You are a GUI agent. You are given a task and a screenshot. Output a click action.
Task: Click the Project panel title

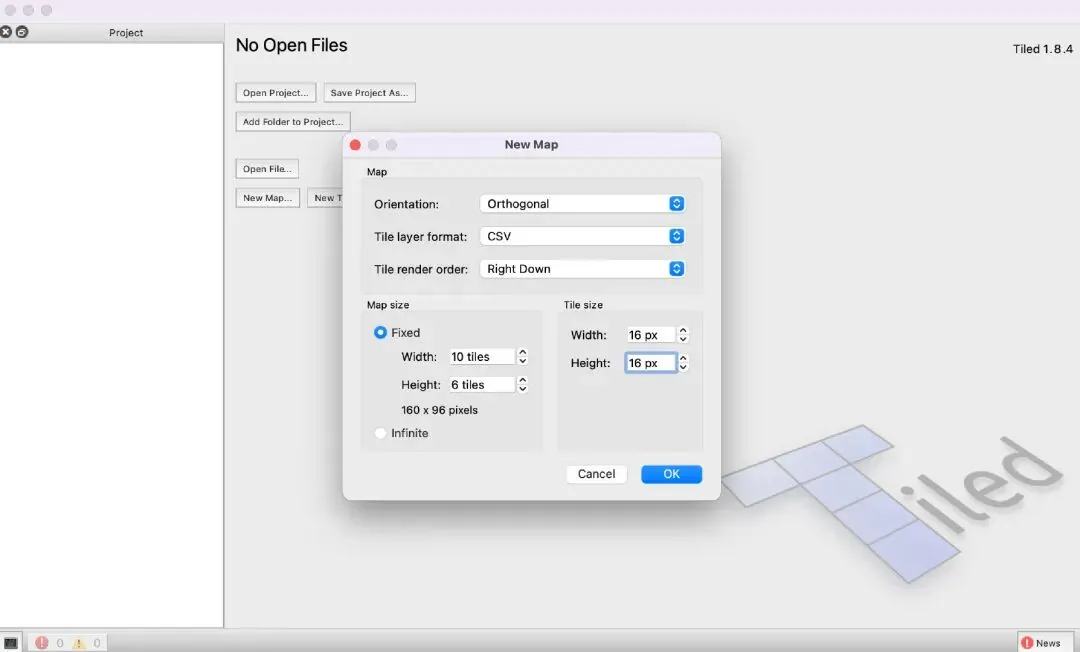point(126,32)
